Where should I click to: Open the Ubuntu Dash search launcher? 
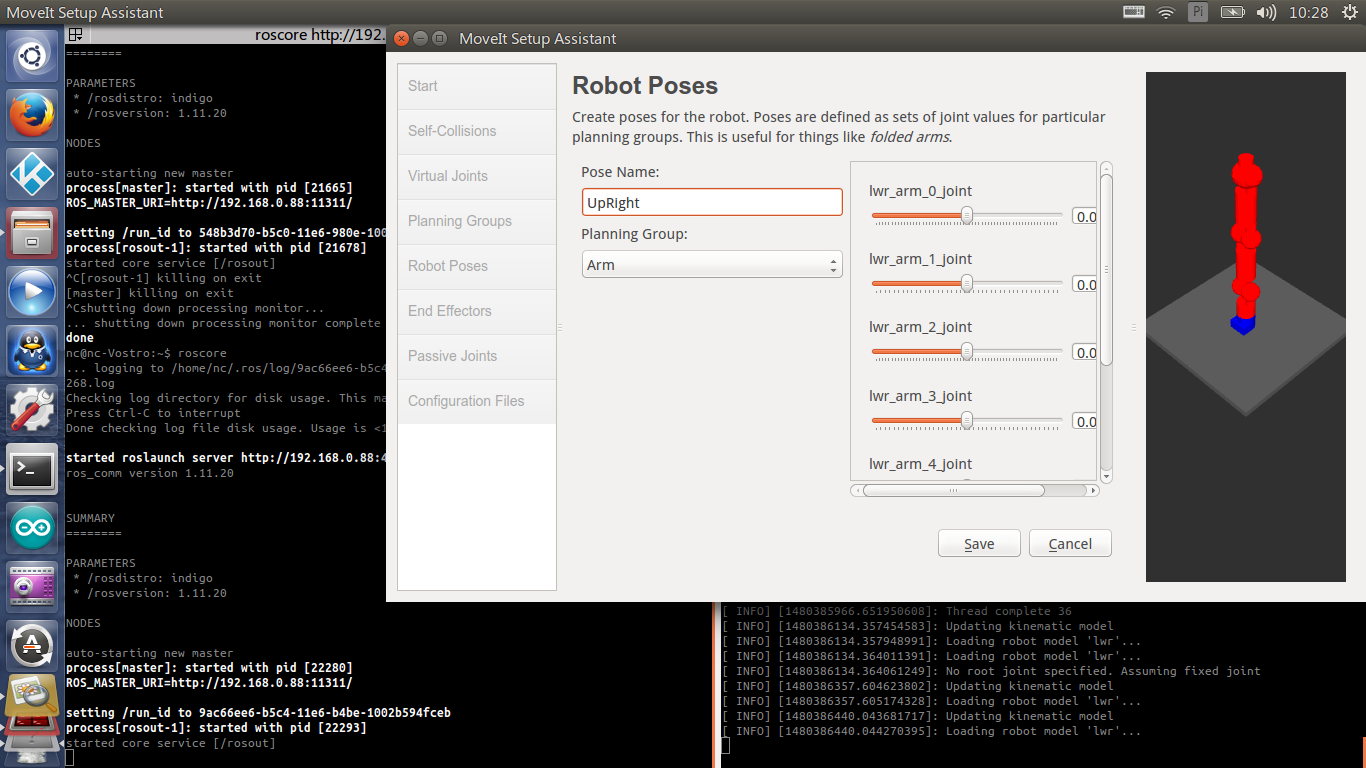click(x=33, y=57)
